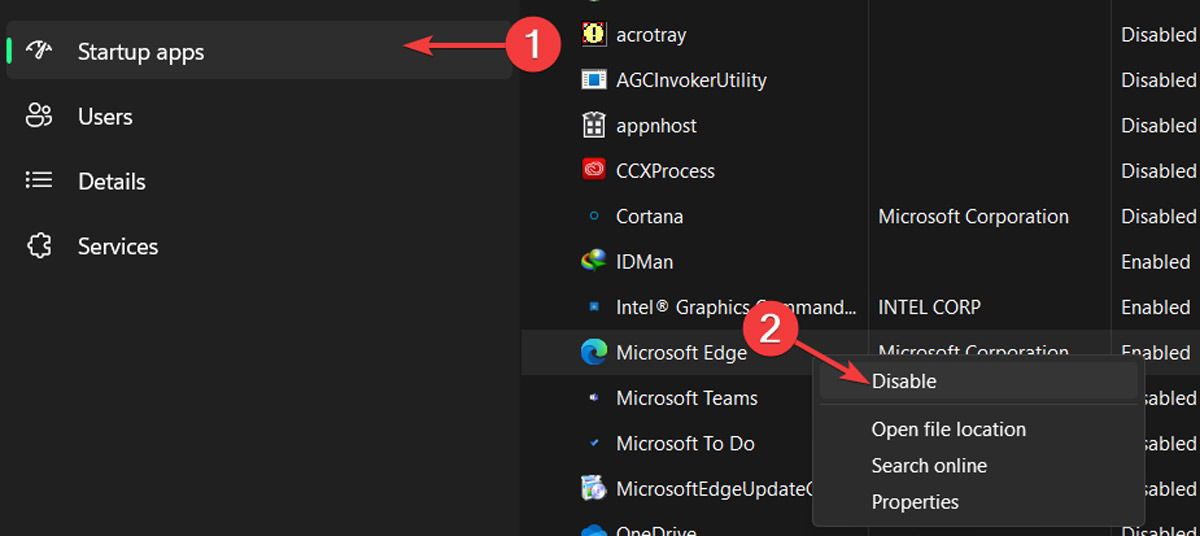Select the IDMan row name

coord(644,262)
